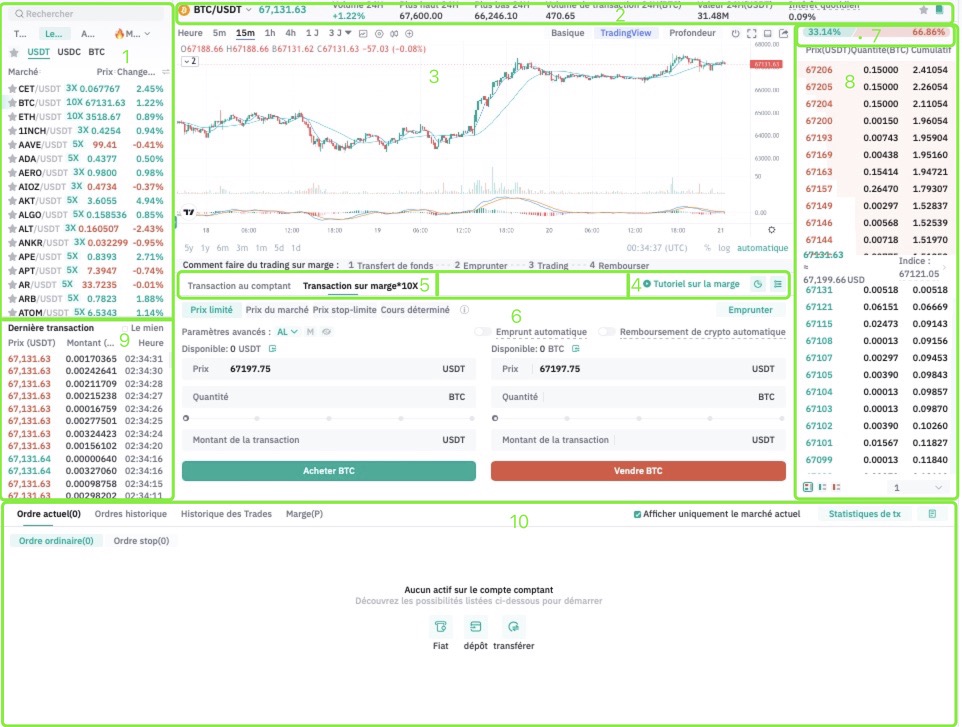Uncheck Afficher uniquement le marché actuel

point(637,514)
